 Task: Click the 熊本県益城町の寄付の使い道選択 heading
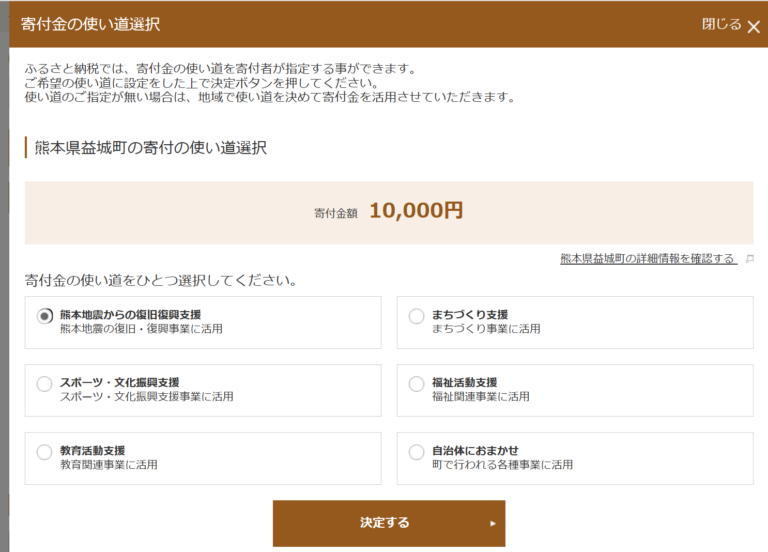pos(151,147)
